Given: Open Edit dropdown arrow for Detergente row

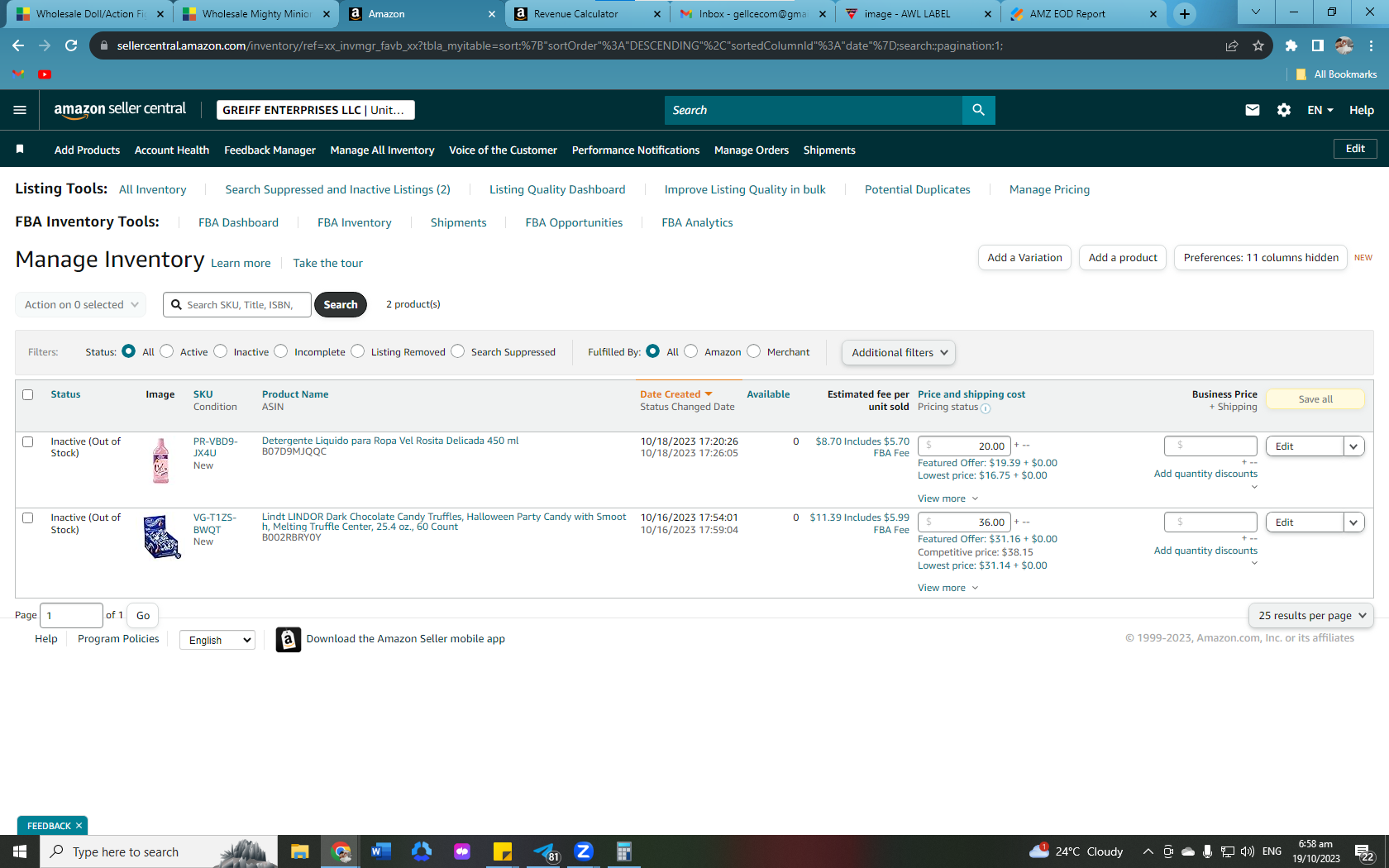Looking at the screenshot, I should [x=1353, y=446].
